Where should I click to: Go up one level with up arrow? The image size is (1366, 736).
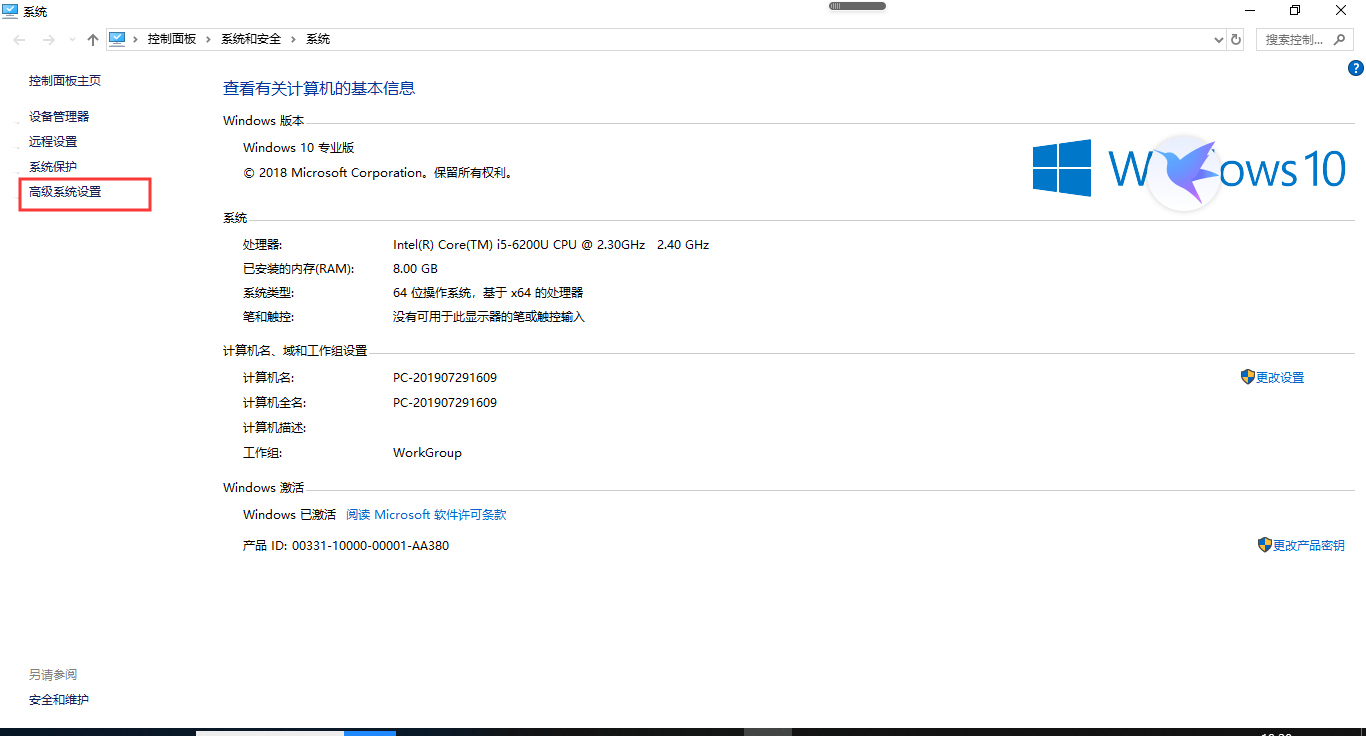93,40
